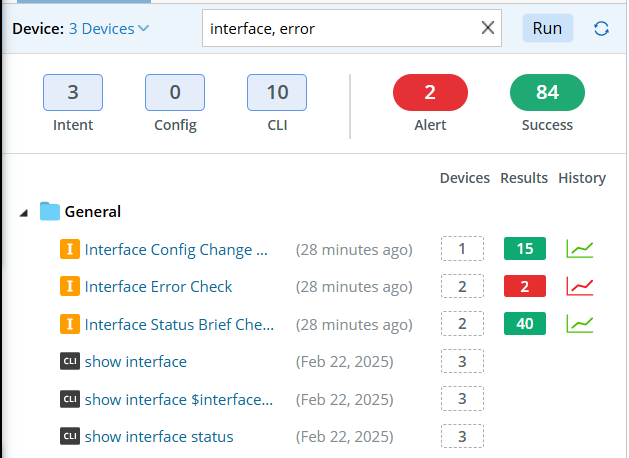Image resolution: width=629 pixels, height=458 pixels.
Task: Open history chart for Interface Status Brief Check
Action: pyautogui.click(x=580, y=324)
